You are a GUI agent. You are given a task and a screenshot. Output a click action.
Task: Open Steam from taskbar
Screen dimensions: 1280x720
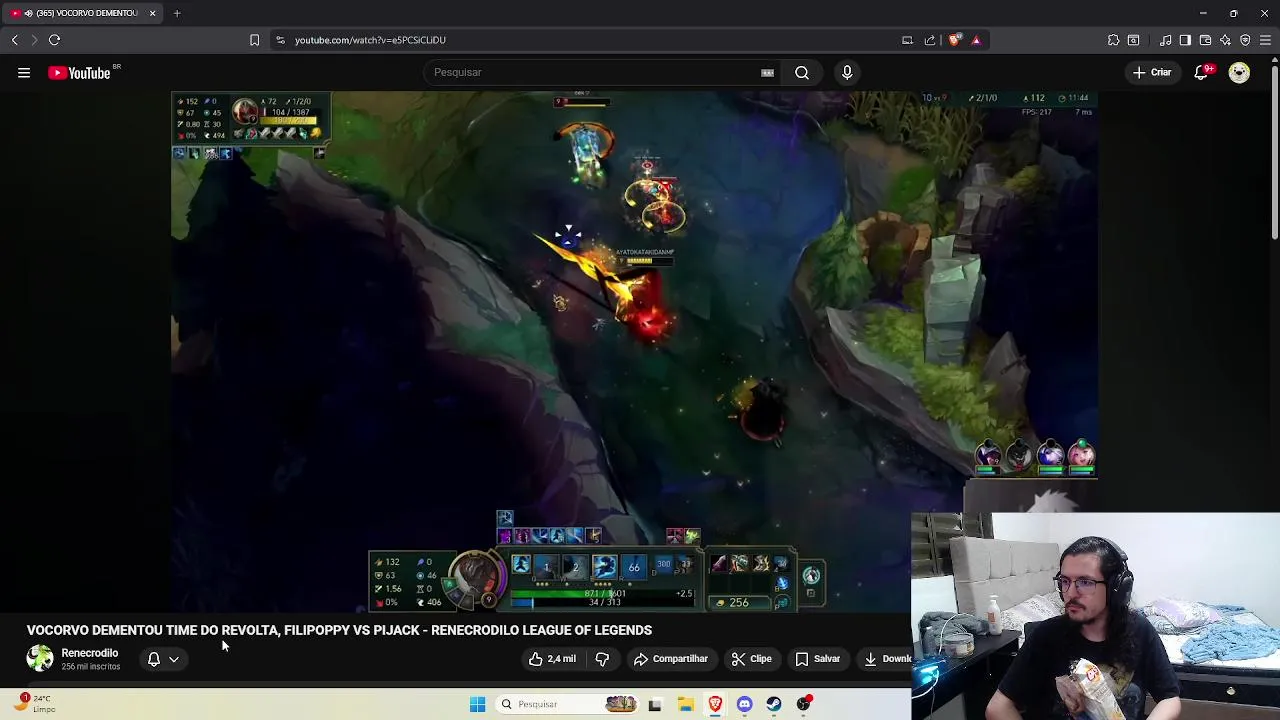coord(774,704)
